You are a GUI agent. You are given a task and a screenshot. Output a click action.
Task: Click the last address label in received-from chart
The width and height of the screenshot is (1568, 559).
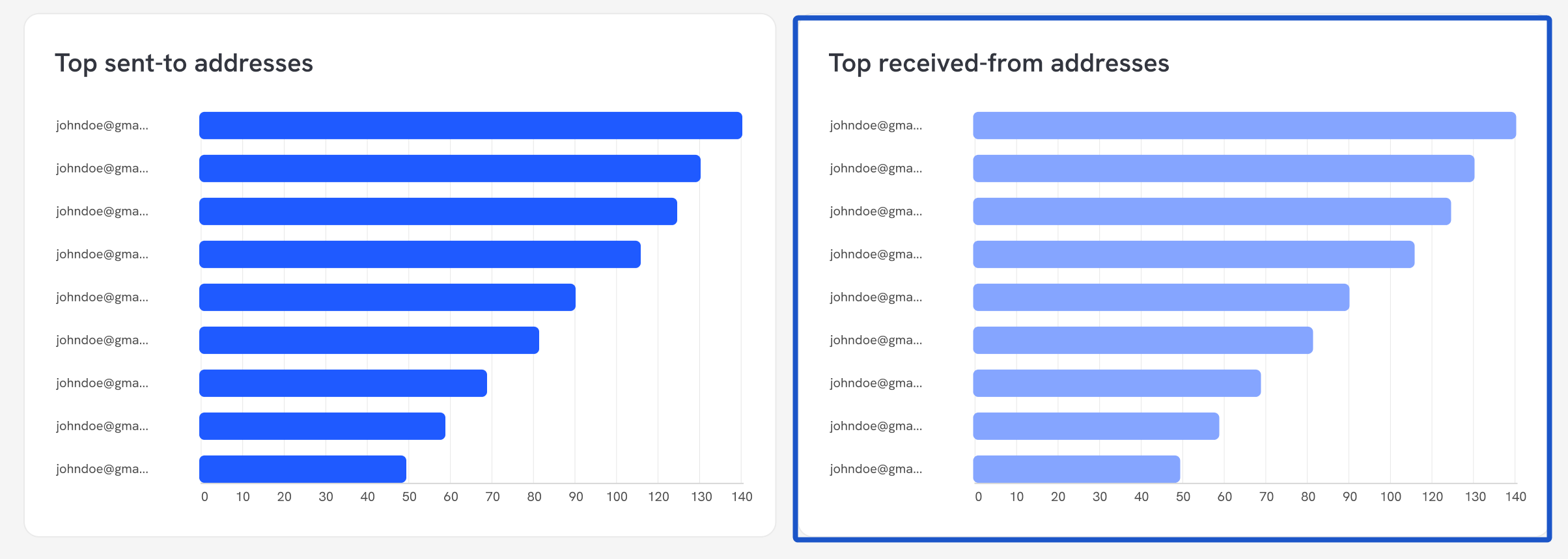point(876,469)
